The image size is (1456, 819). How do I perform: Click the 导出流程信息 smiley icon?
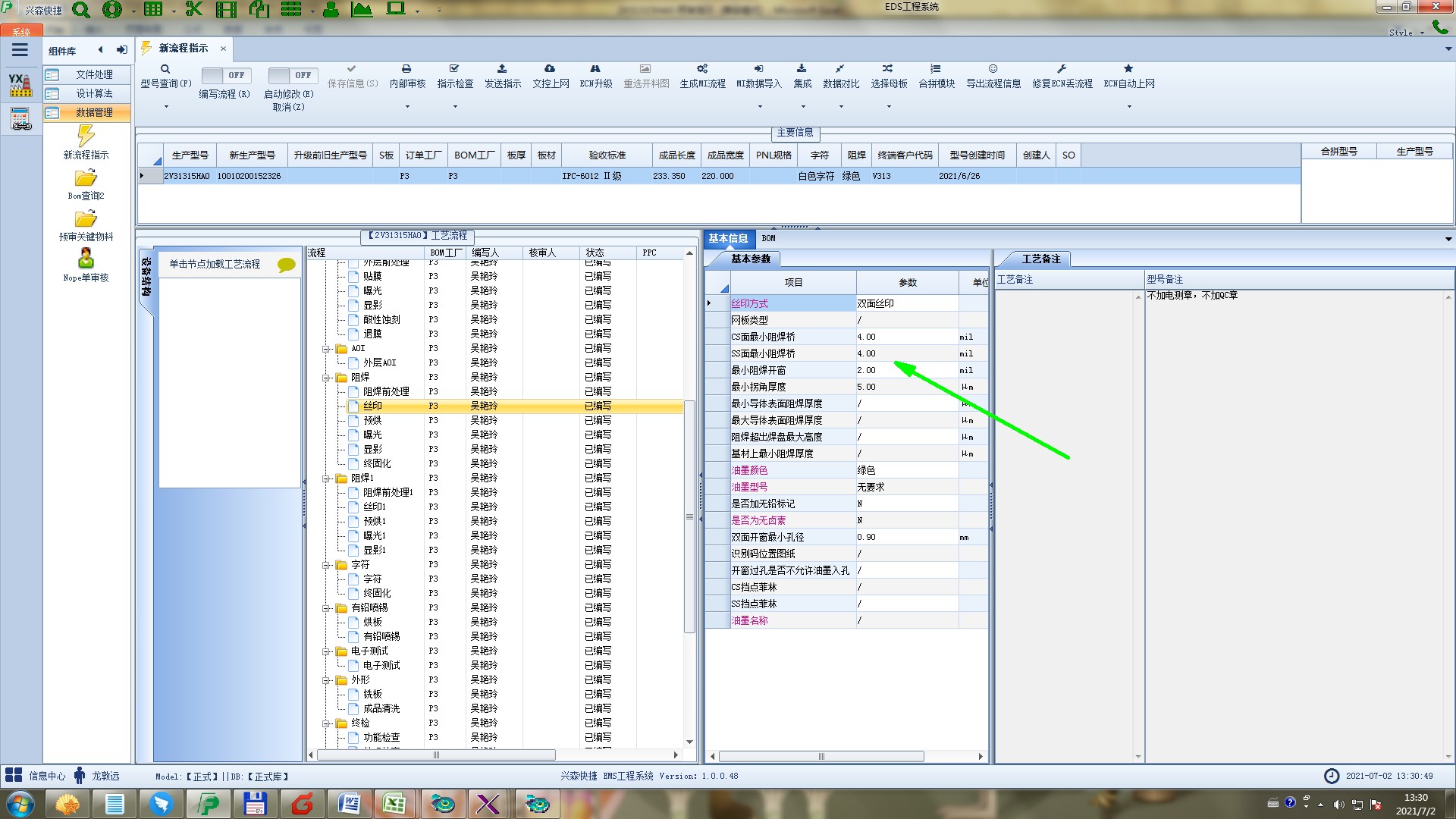[993, 69]
